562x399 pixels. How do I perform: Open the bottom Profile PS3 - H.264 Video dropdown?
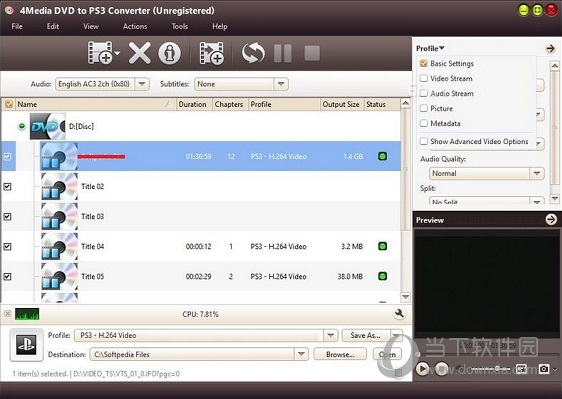coord(330,336)
